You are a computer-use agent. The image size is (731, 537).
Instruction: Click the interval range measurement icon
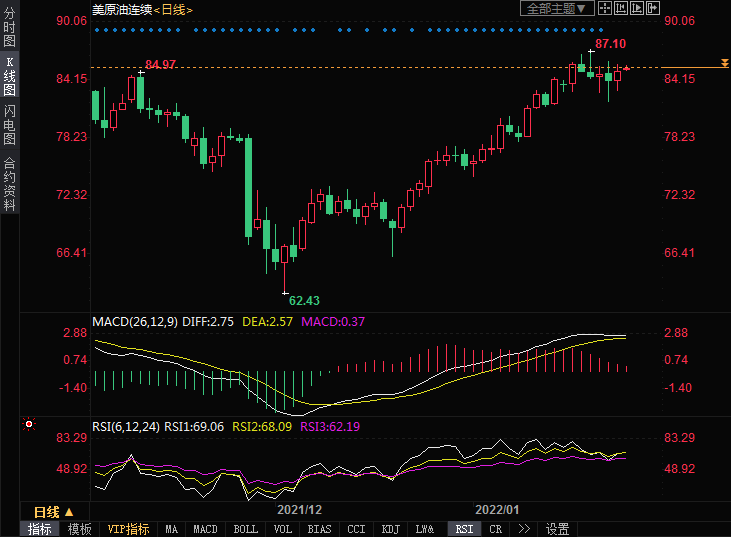tap(621, 8)
